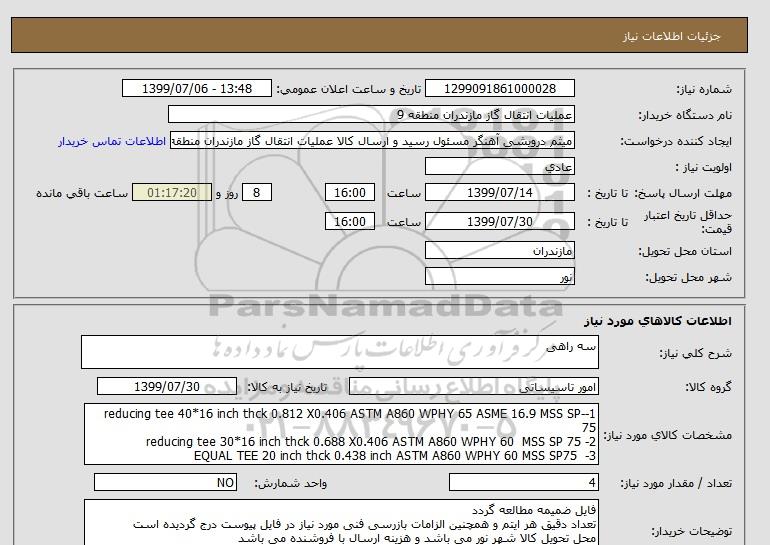Select the ساعت باقی مانده label
This screenshot has width=770, height=545.
click(82, 193)
